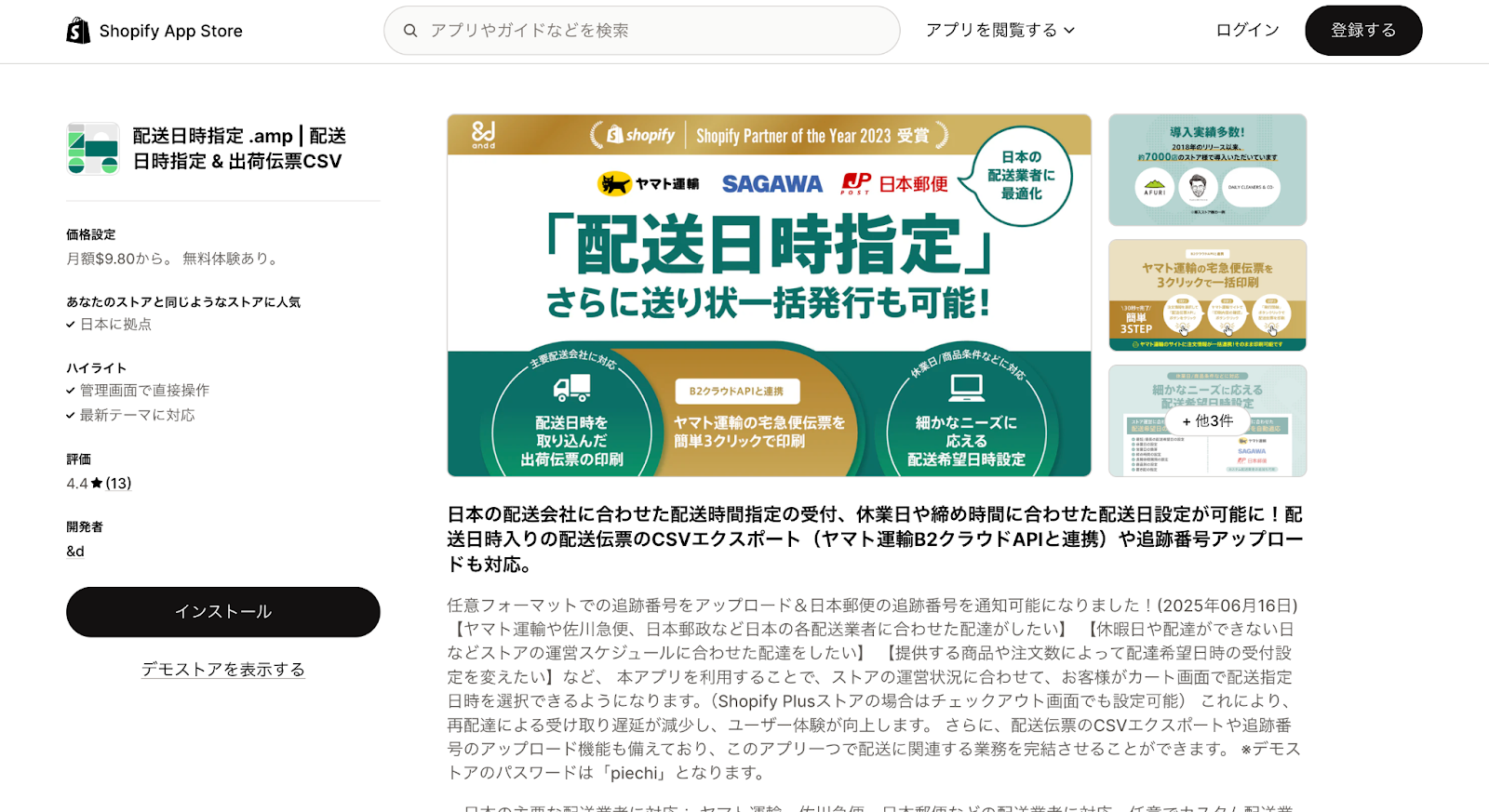Open the Shopify App Store home link
The image size is (1489, 812).
[154, 31]
